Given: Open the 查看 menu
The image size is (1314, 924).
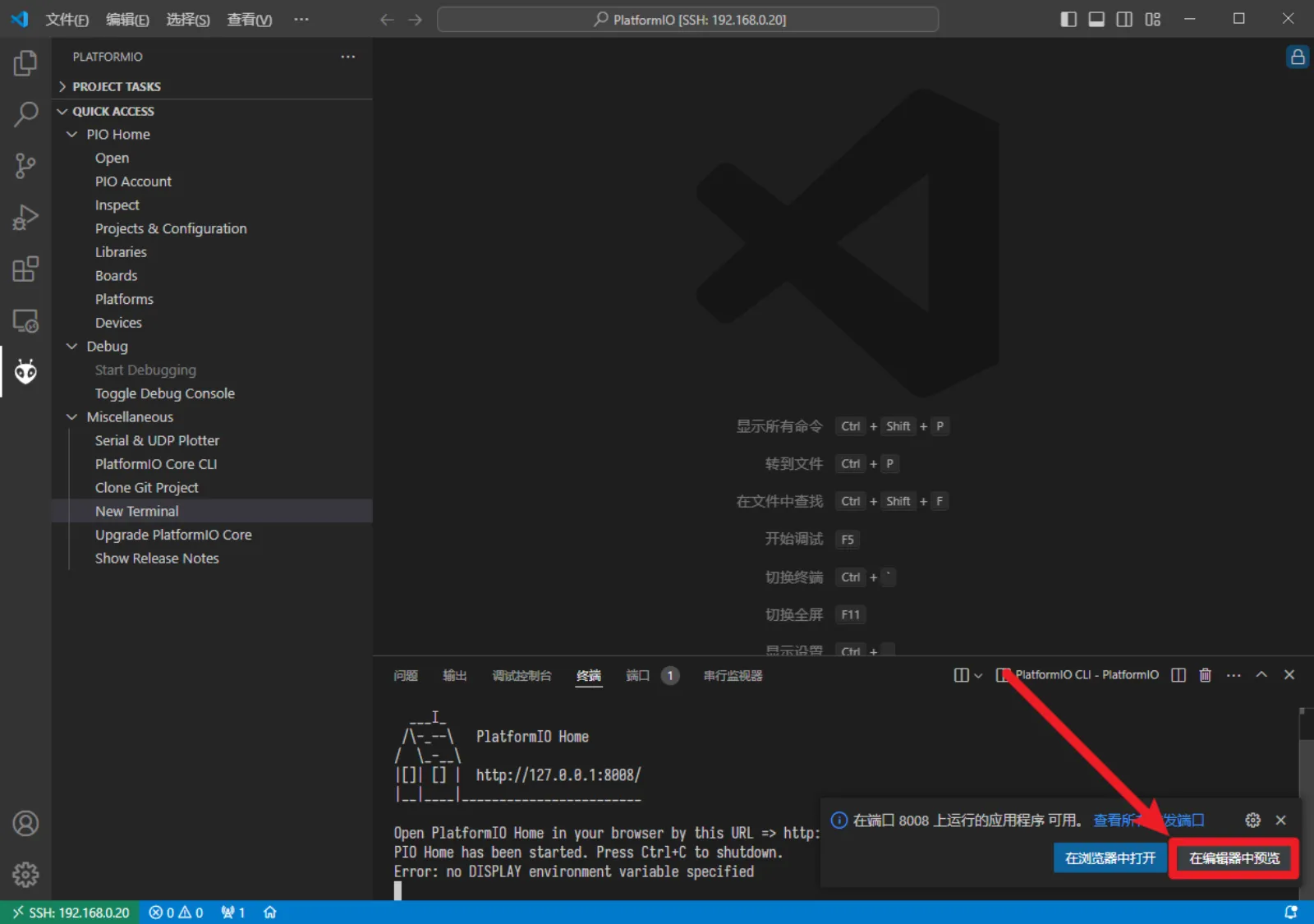Looking at the screenshot, I should (x=249, y=19).
